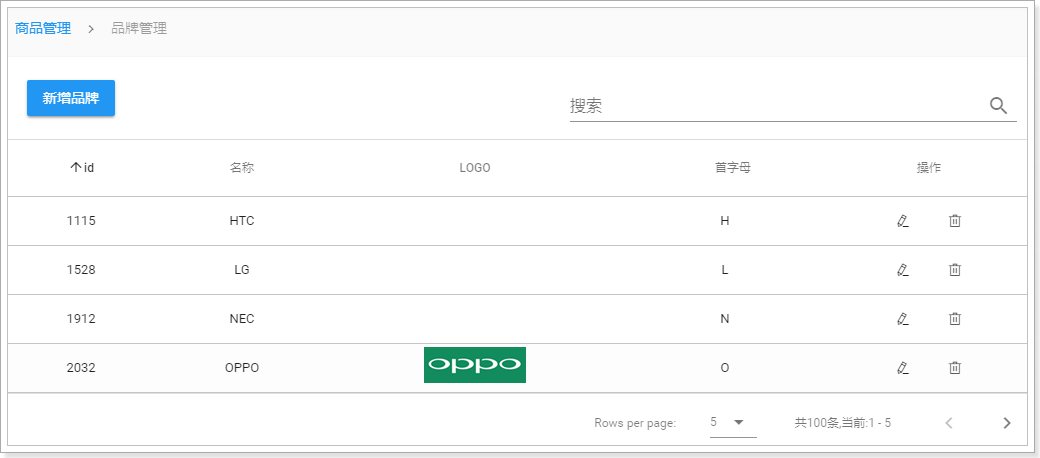Screen dimensions: 1040x458
Task: Click the trash icon for NEC
Action: coord(954,319)
